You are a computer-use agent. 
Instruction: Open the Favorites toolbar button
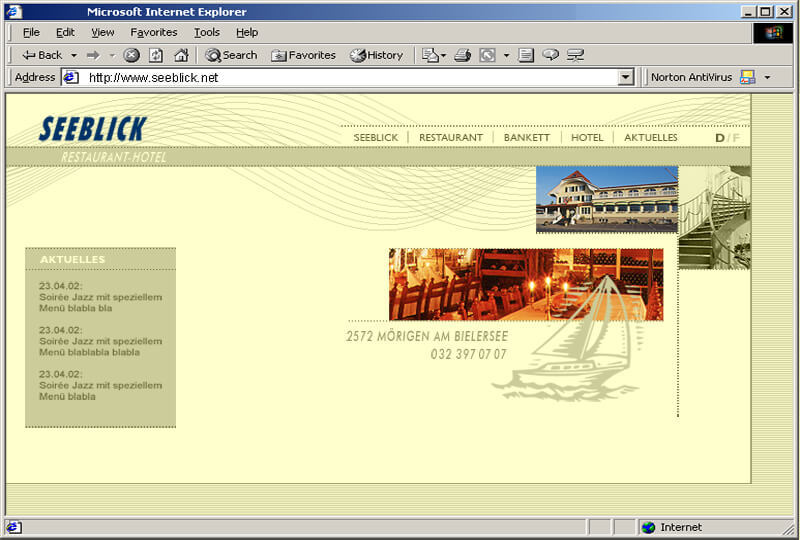303,55
